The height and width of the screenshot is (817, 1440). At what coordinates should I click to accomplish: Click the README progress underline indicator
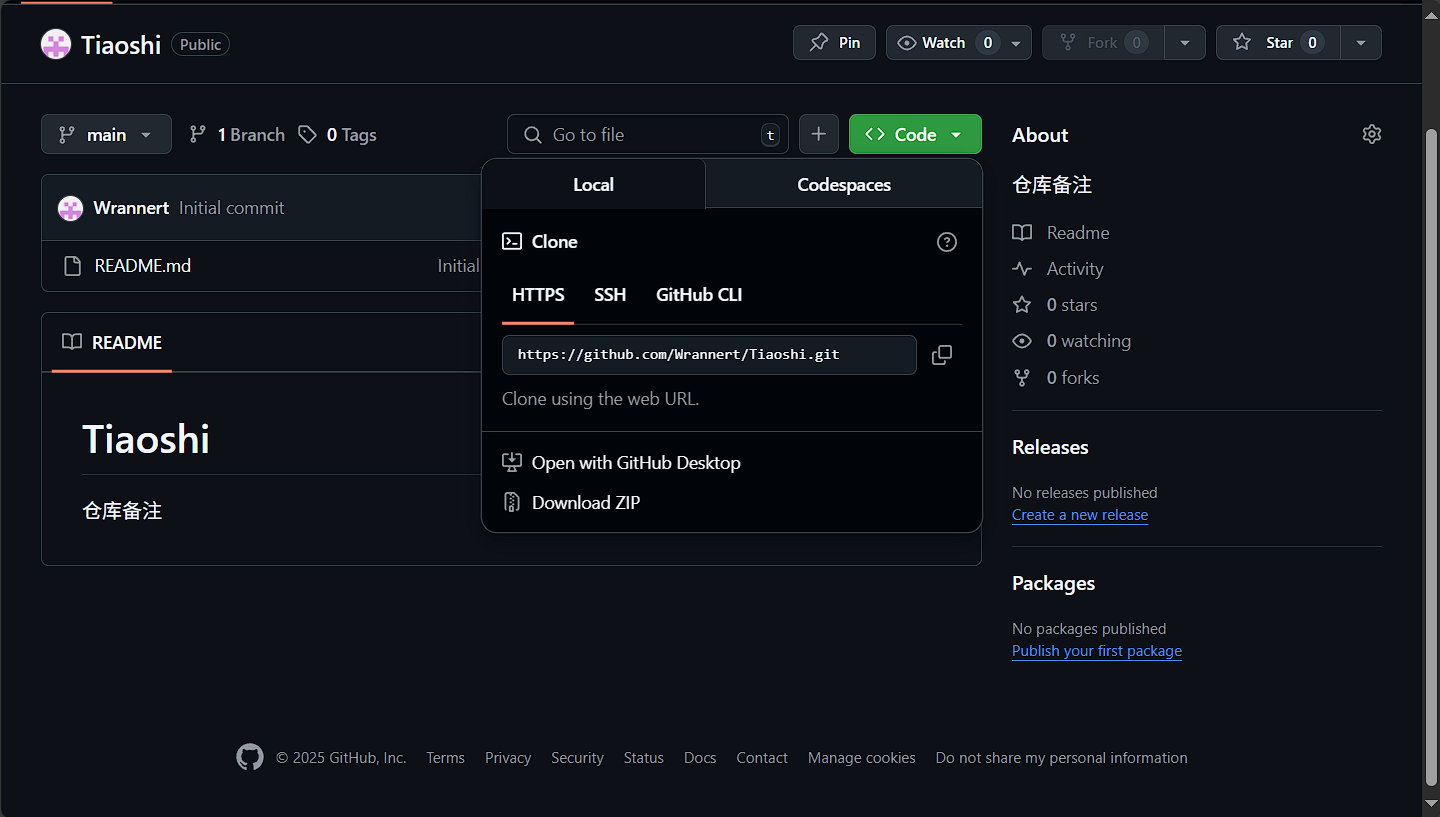click(111, 371)
